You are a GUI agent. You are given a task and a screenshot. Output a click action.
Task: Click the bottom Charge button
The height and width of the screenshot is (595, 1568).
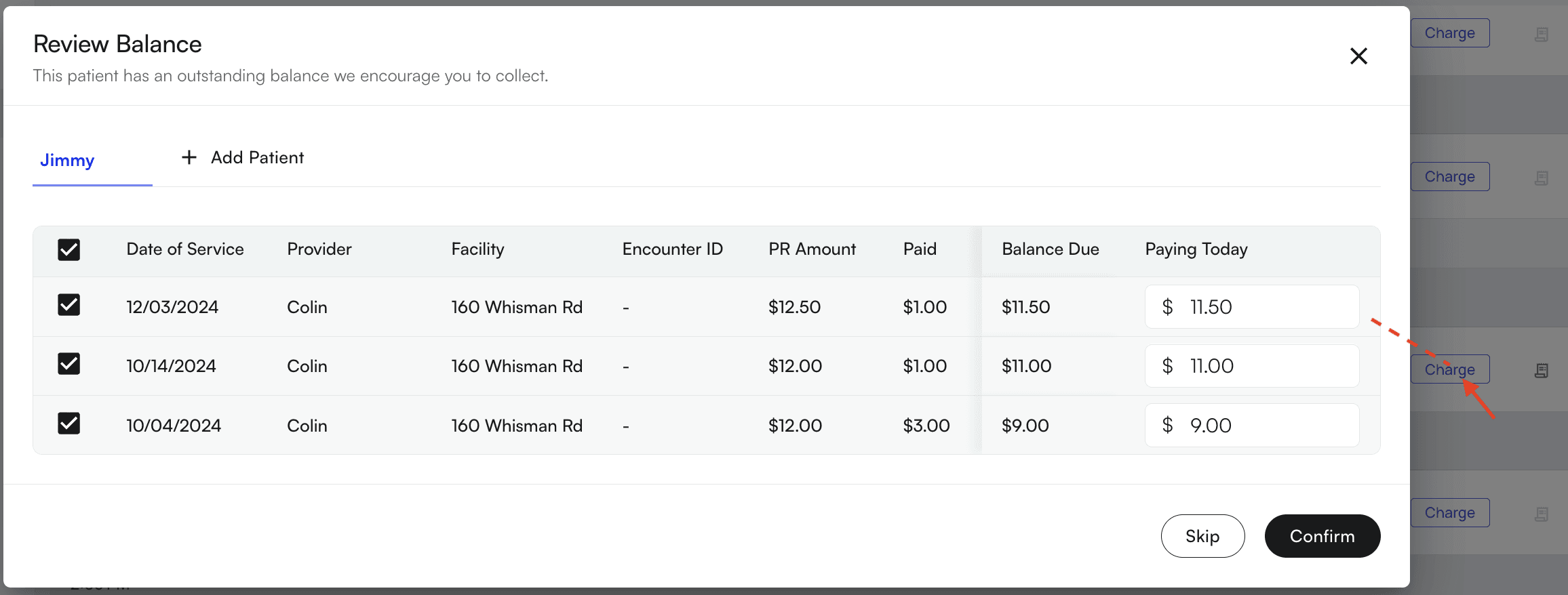tap(1449, 513)
